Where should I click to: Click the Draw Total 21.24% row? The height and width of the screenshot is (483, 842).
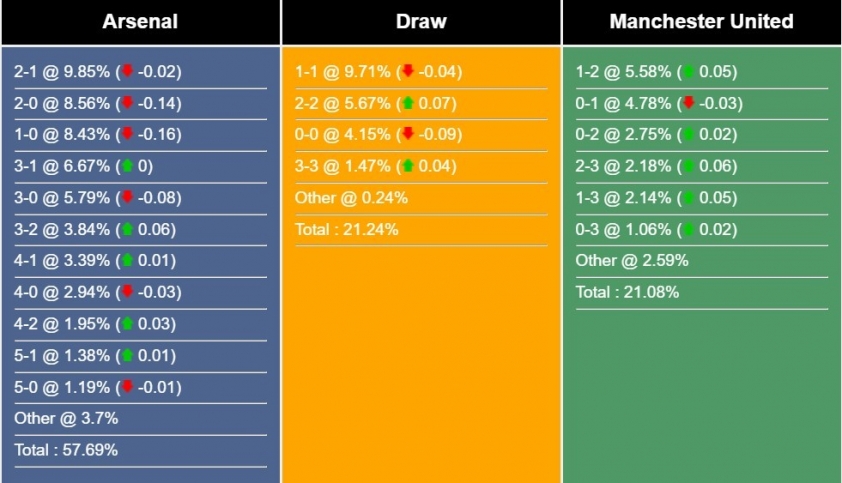pos(421,230)
